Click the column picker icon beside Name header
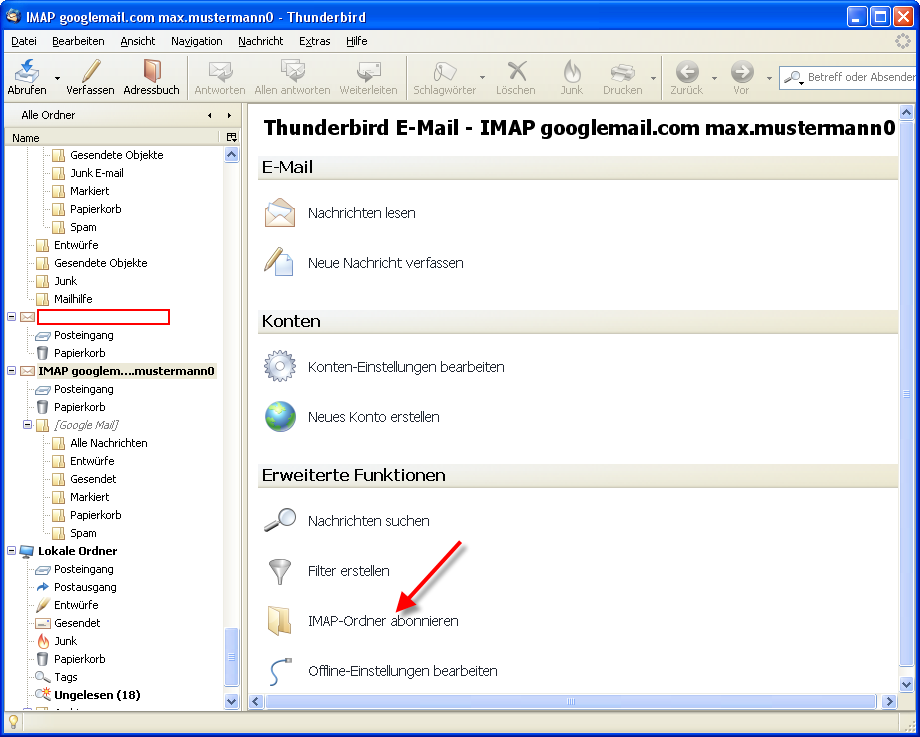This screenshot has width=920, height=737. coord(232,137)
